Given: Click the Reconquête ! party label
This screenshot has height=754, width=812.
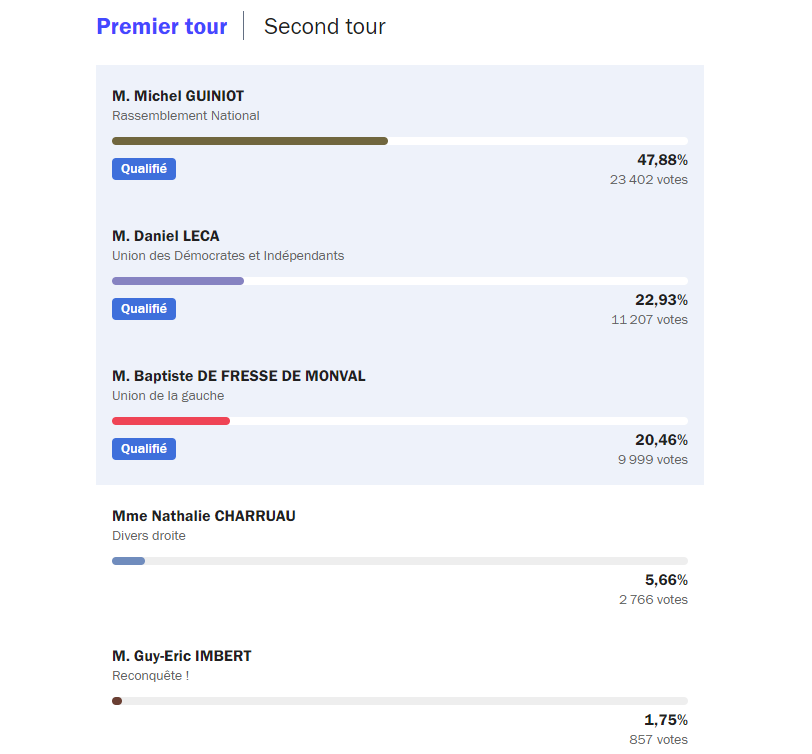Looking at the screenshot, I should click(151, 676).
